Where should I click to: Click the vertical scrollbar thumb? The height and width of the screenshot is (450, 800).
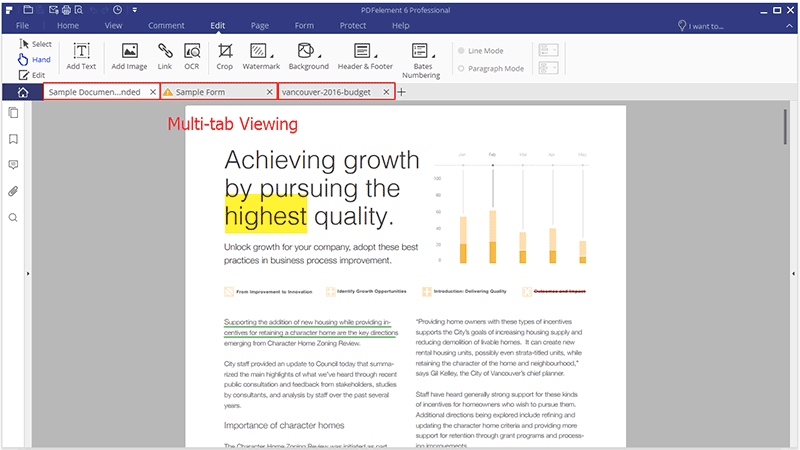[x=785, y=127]
